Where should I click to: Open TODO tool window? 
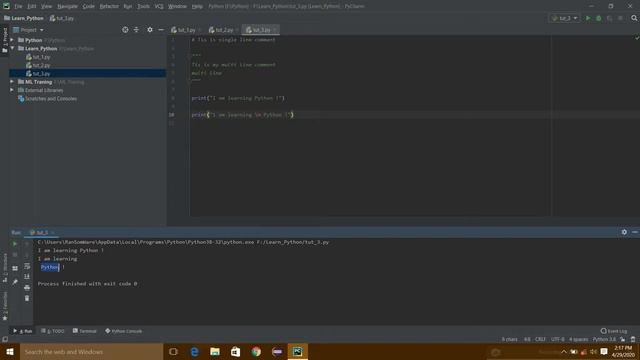click(x=53, y=331)
